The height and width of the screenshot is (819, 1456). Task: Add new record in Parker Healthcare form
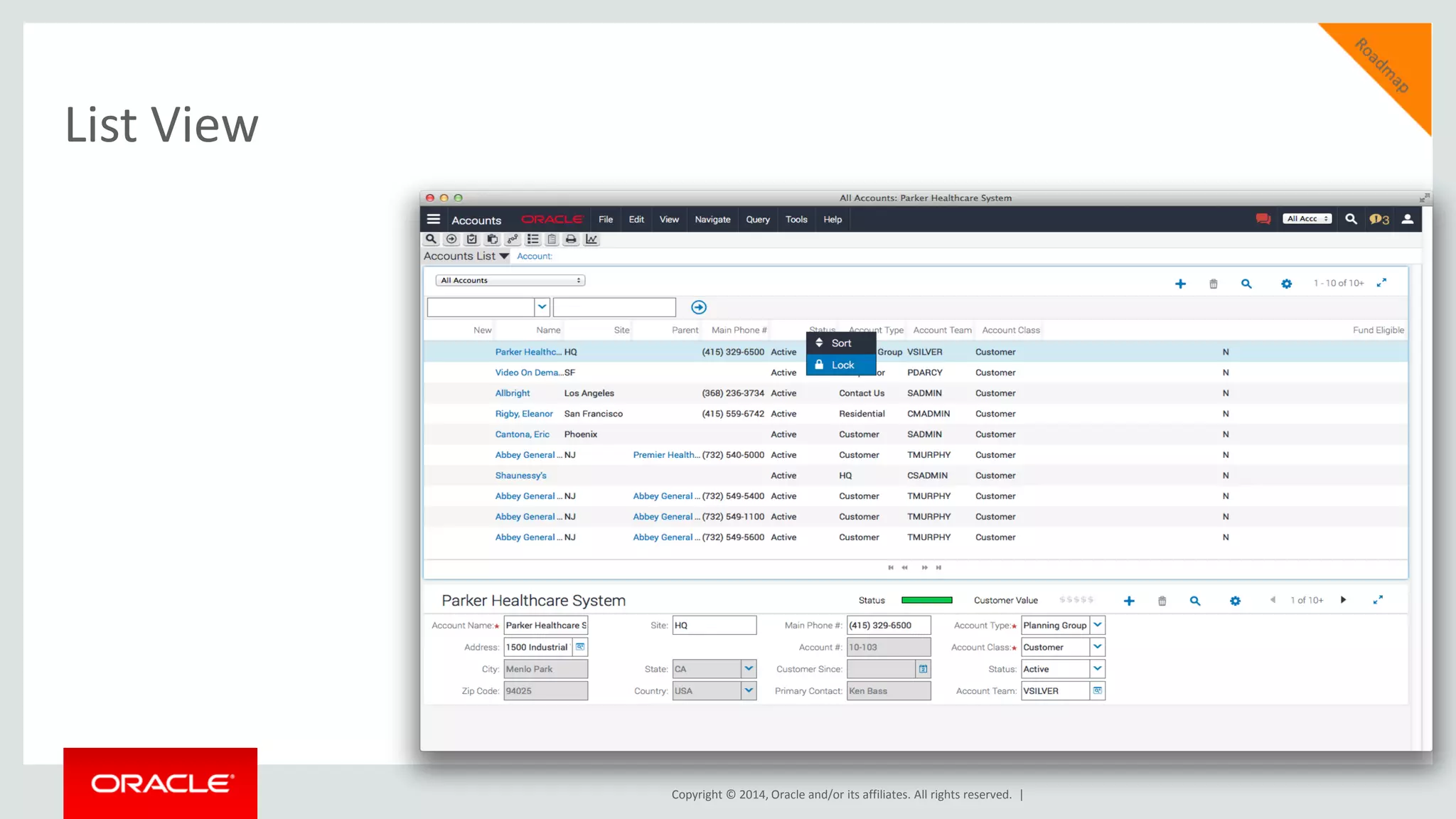click(1129, 601)
